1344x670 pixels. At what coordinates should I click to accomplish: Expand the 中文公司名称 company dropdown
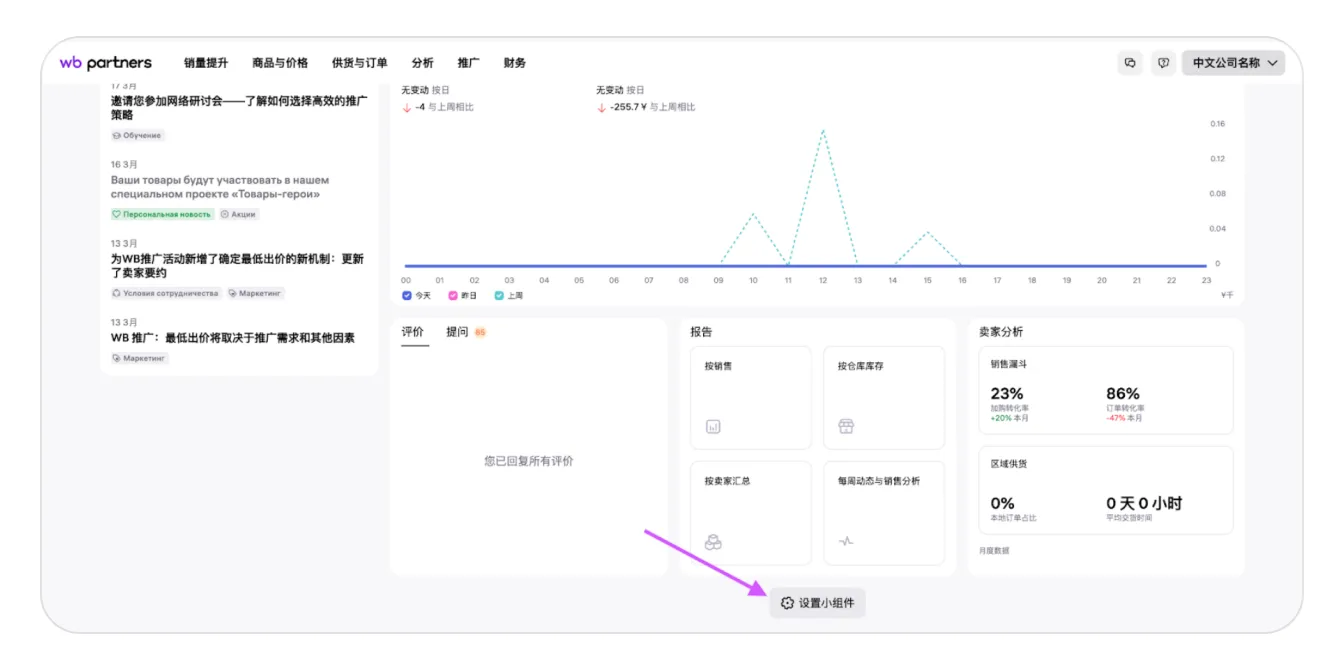[1234, 63]
